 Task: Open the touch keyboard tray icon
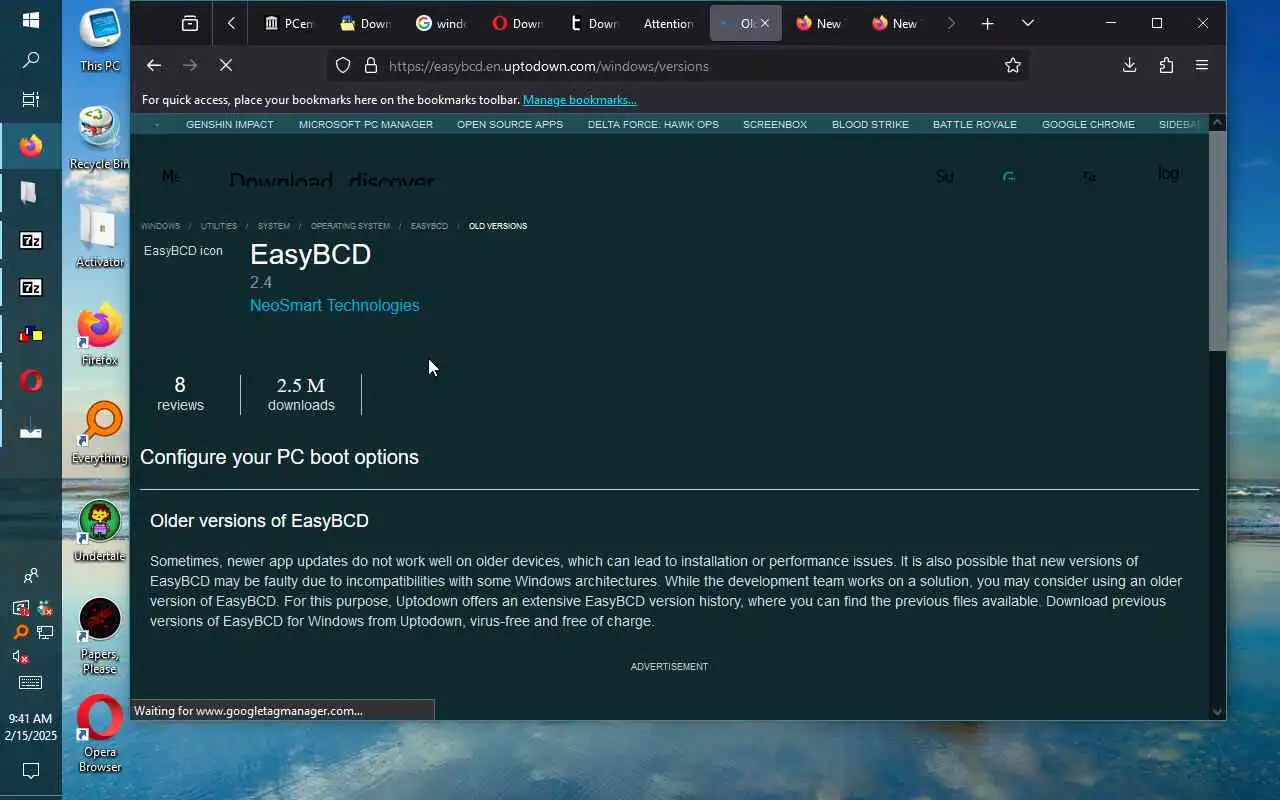coord(31,682)
